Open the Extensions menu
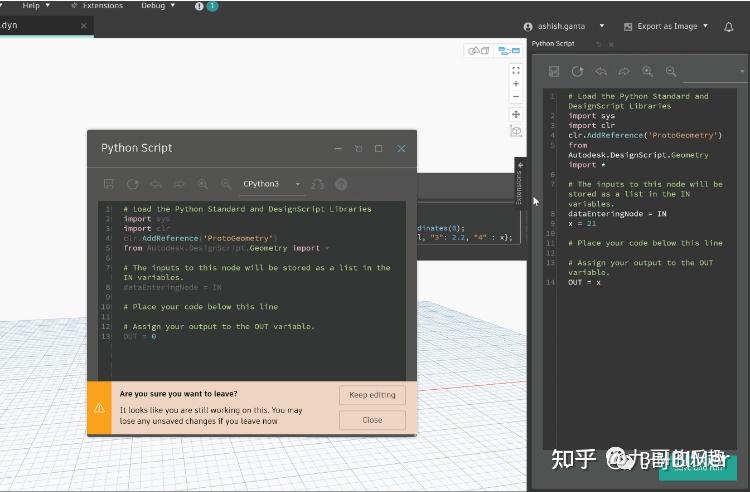The height and width of the screenshot is (492, 750). pos(97,6)
